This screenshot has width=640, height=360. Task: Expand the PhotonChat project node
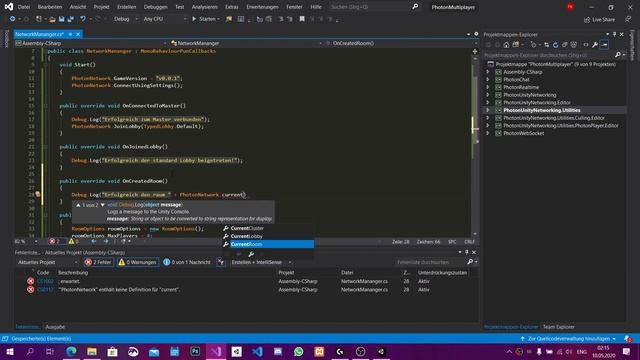point(488,80)
